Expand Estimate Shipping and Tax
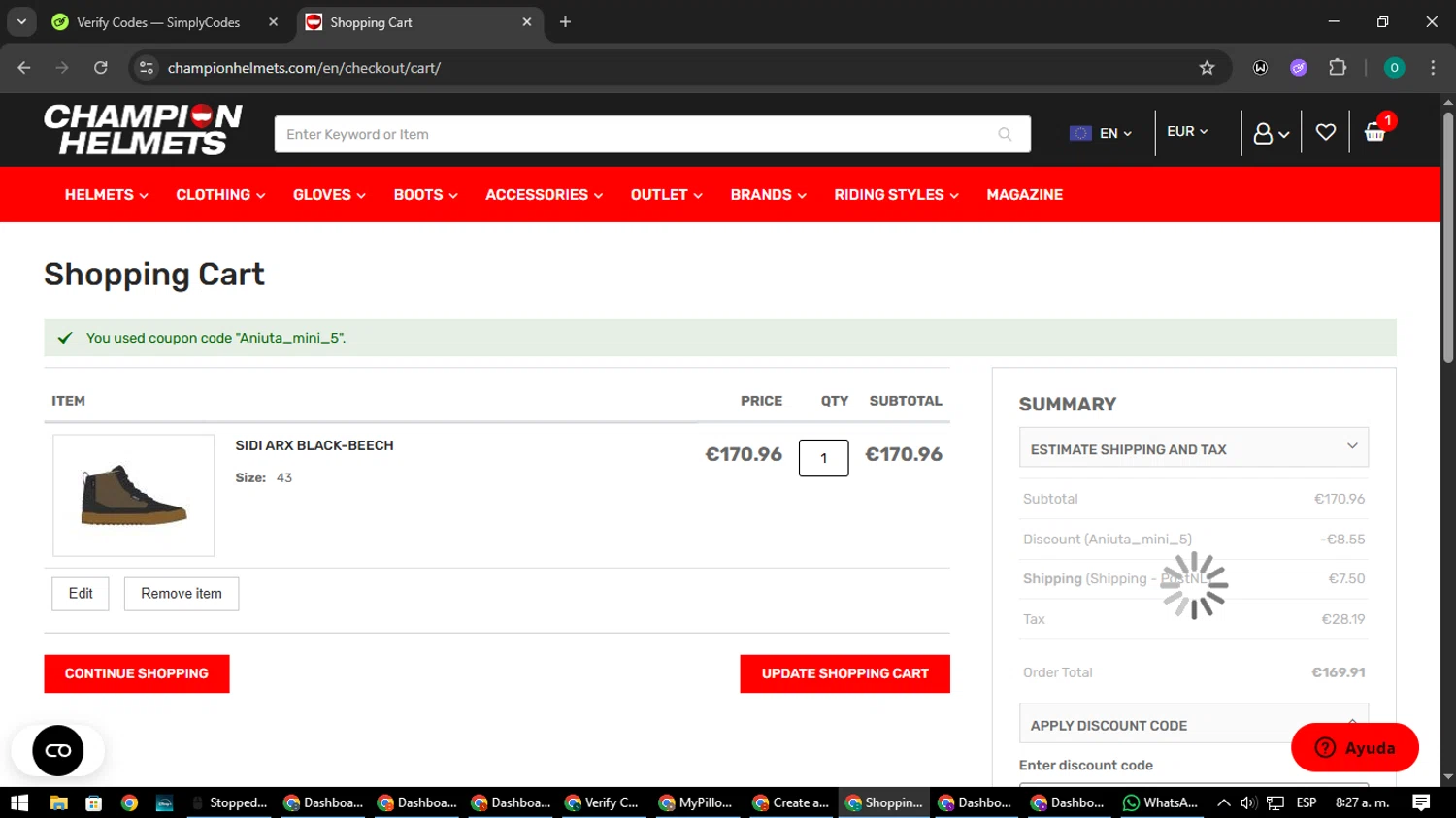This screenshot has height=818, width=1456. tap(1194, 447)
